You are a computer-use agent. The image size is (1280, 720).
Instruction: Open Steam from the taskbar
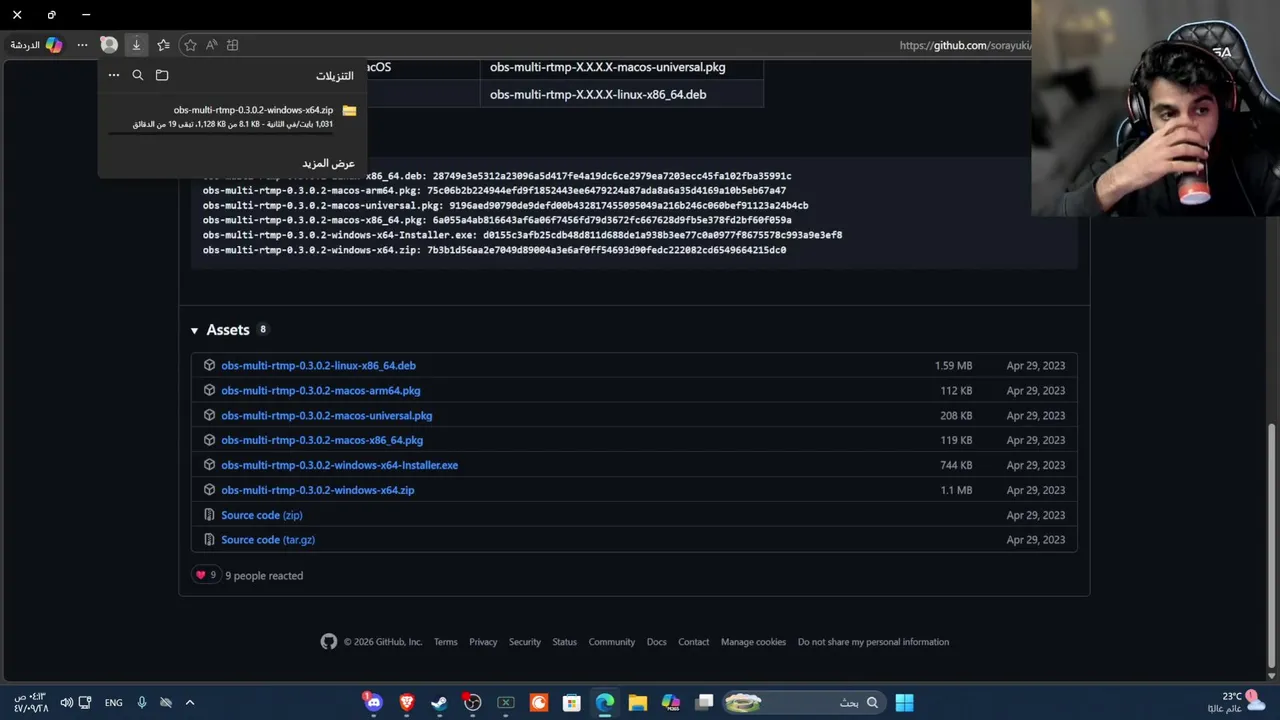click(439, 703)
